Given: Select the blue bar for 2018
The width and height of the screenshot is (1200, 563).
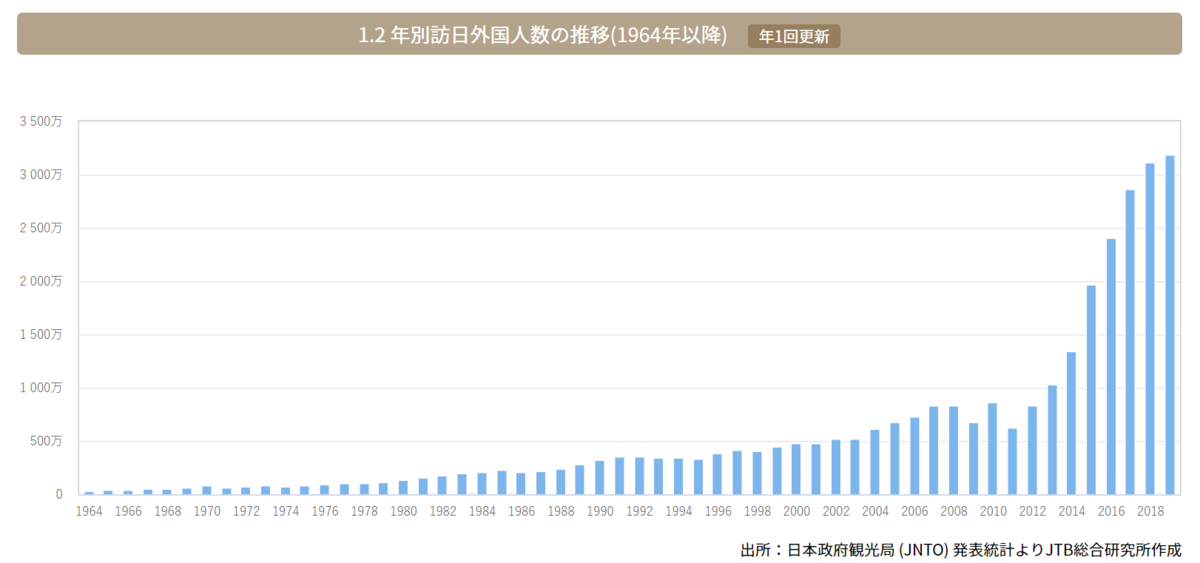Looking at the screenshot, I should (x=1150, y=329).
